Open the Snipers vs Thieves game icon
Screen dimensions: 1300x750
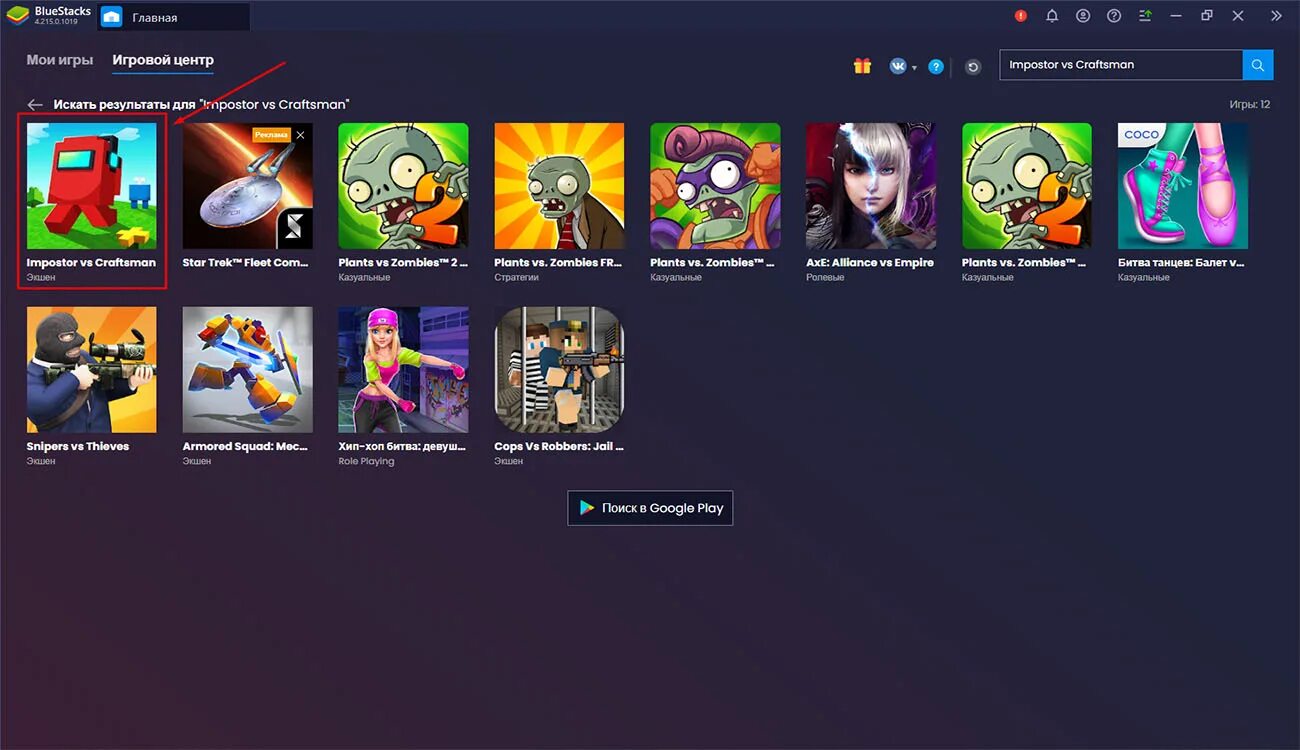91,370
